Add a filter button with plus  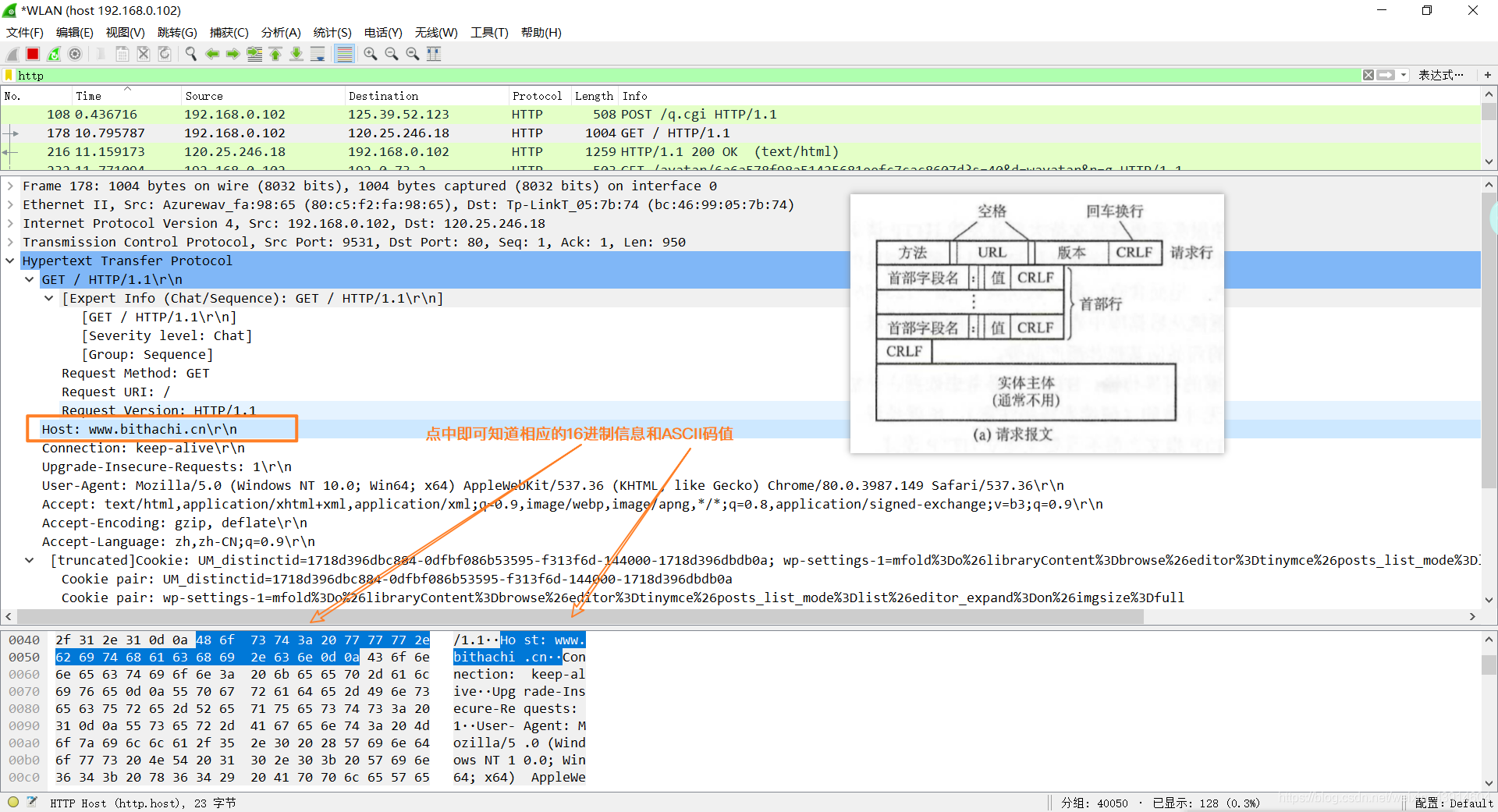(1488, 75)
